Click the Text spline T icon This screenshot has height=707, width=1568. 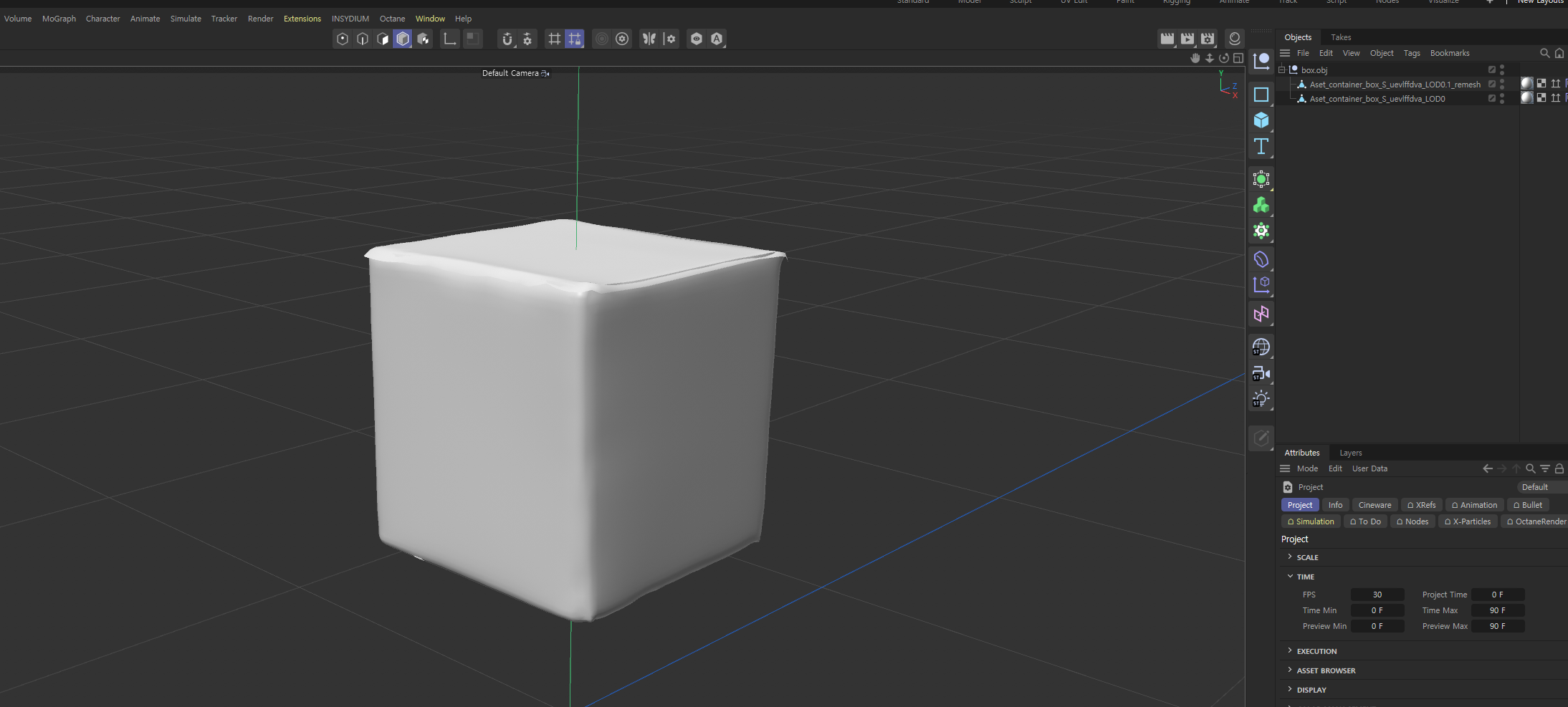pyautogui.click(x=1261, y=147)
